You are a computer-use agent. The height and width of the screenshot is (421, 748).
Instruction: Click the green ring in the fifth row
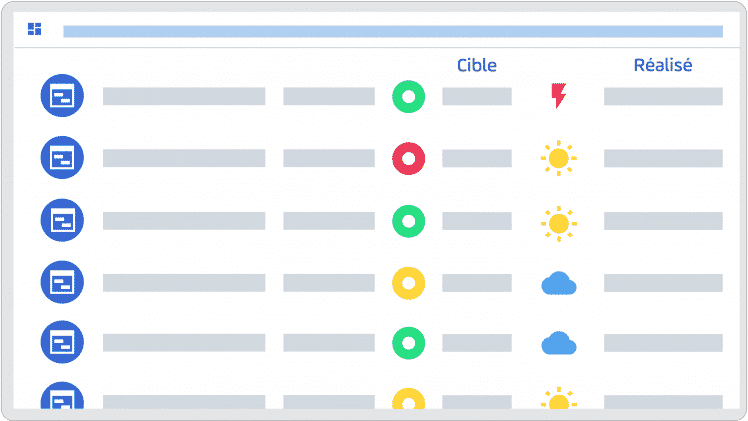[x=408, y=343]
